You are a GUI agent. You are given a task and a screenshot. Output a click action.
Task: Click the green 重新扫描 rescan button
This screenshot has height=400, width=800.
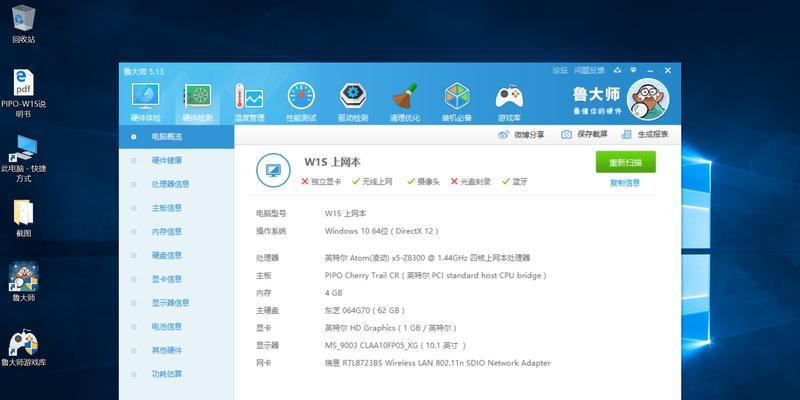tap(626, 162)
